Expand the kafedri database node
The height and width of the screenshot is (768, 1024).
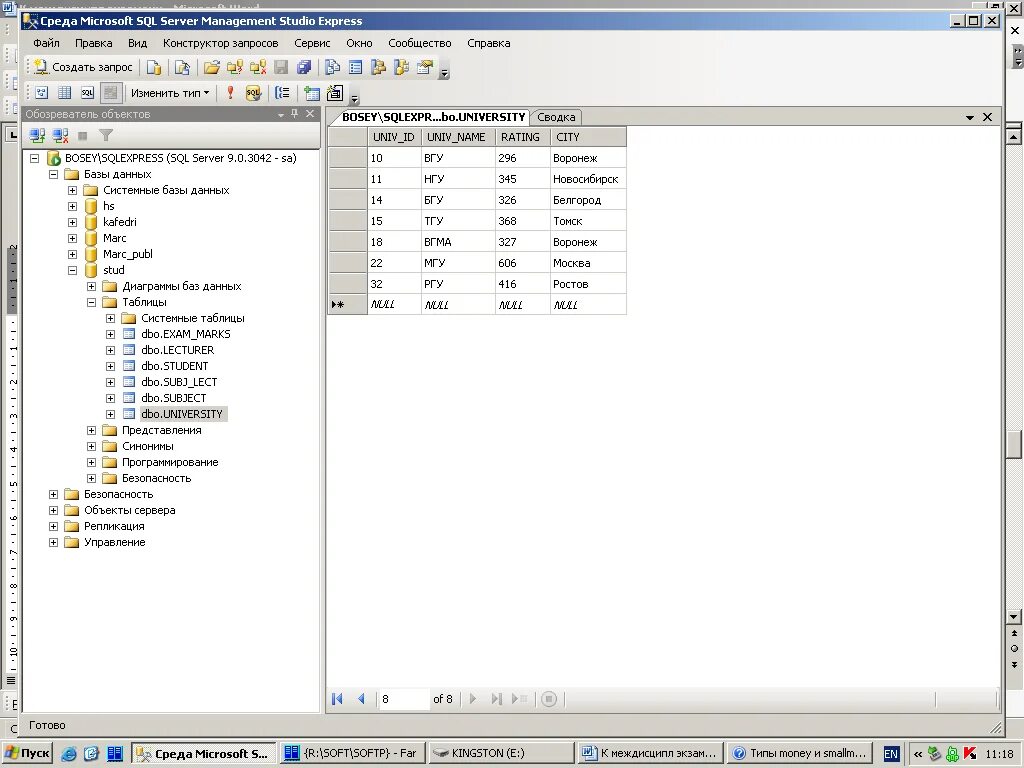72,223
